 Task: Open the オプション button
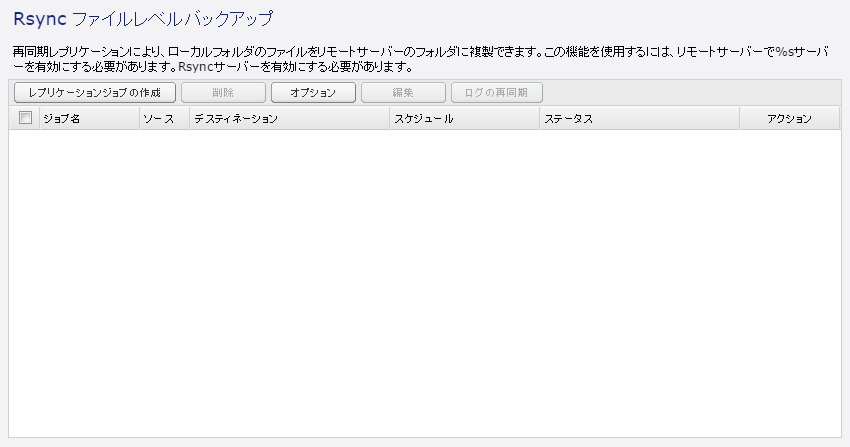313,93
